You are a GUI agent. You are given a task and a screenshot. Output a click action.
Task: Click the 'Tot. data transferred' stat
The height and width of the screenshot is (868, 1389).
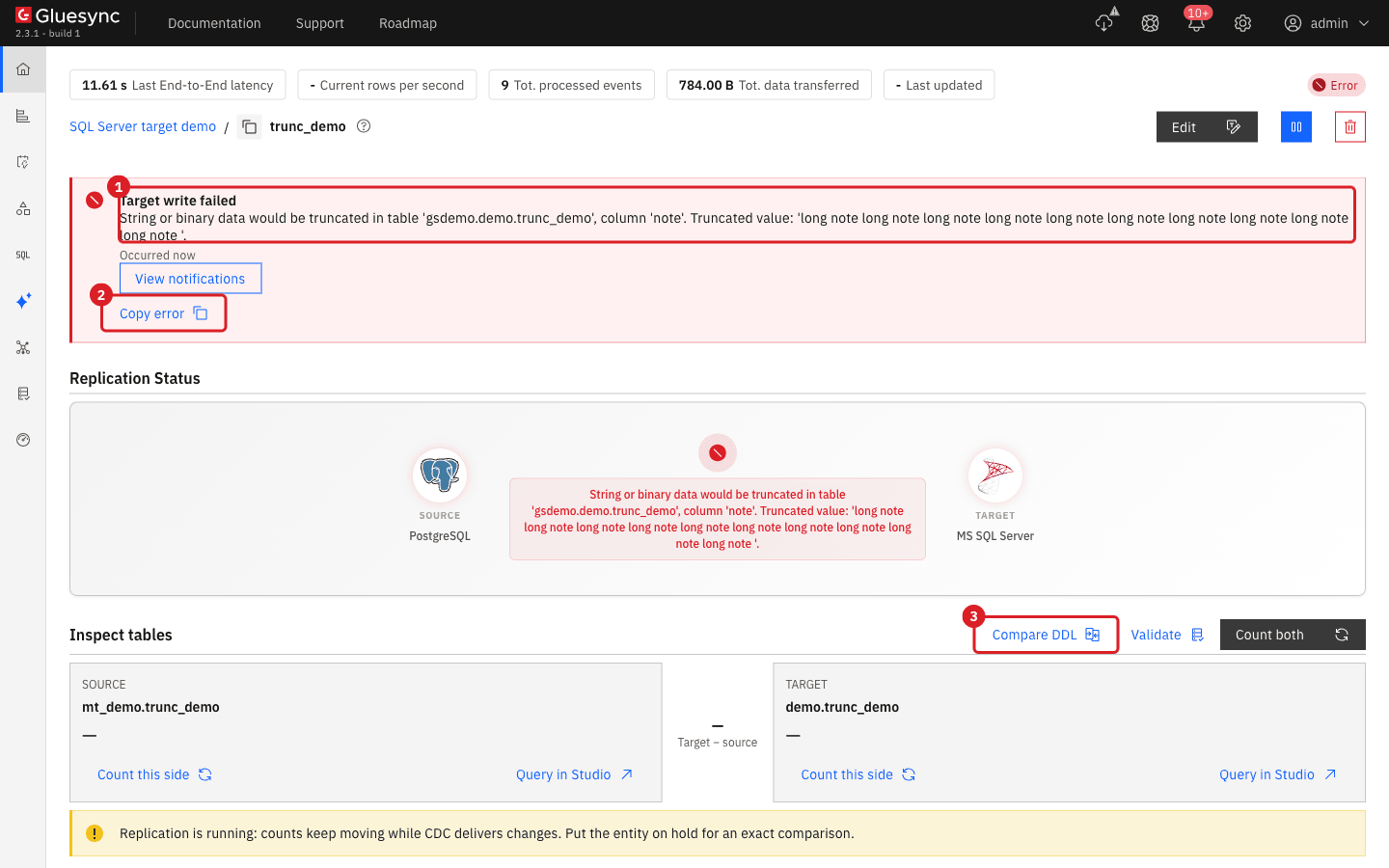769,85
